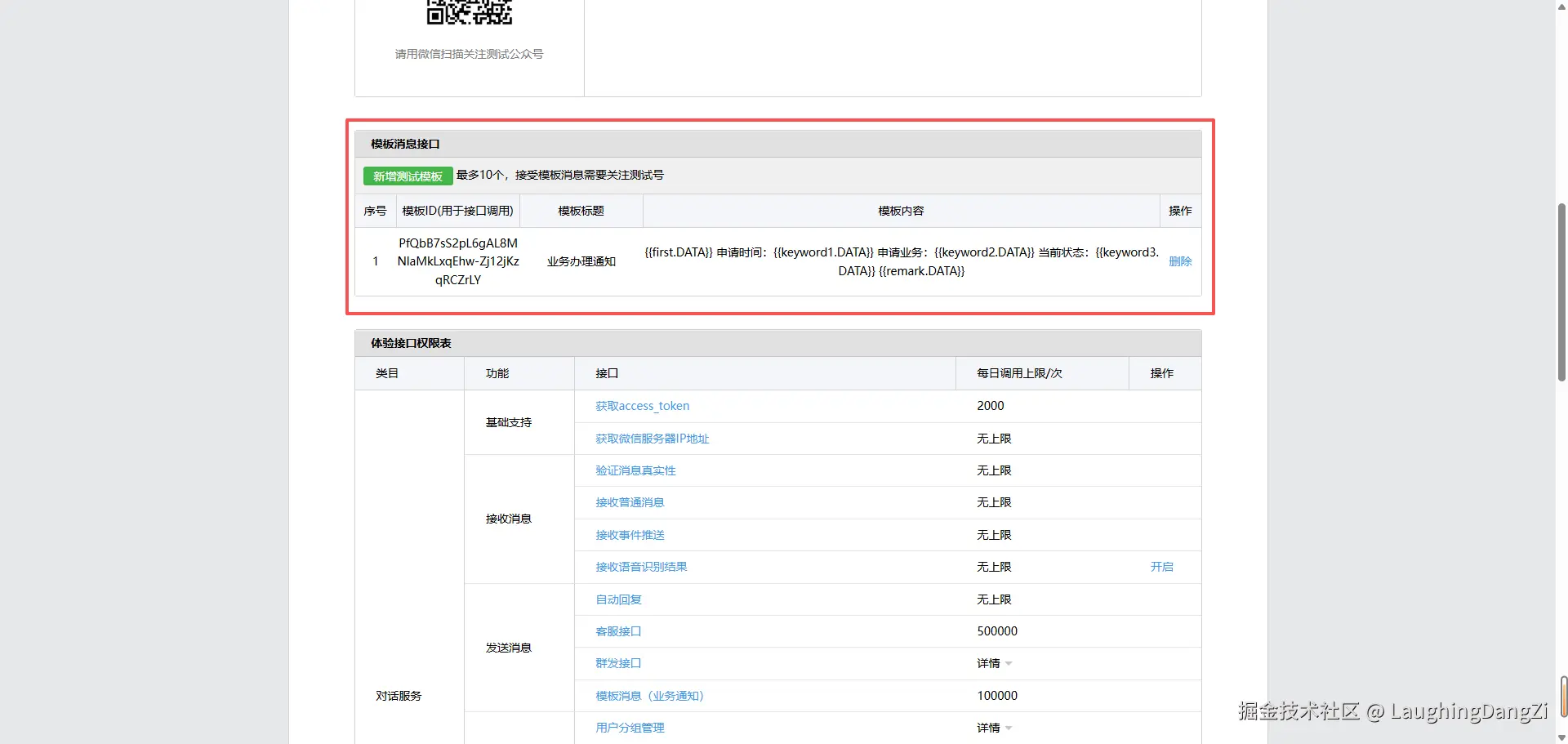Open the 模板消息（业务通知） link
1568x744 pixels.
click(649, 696)
